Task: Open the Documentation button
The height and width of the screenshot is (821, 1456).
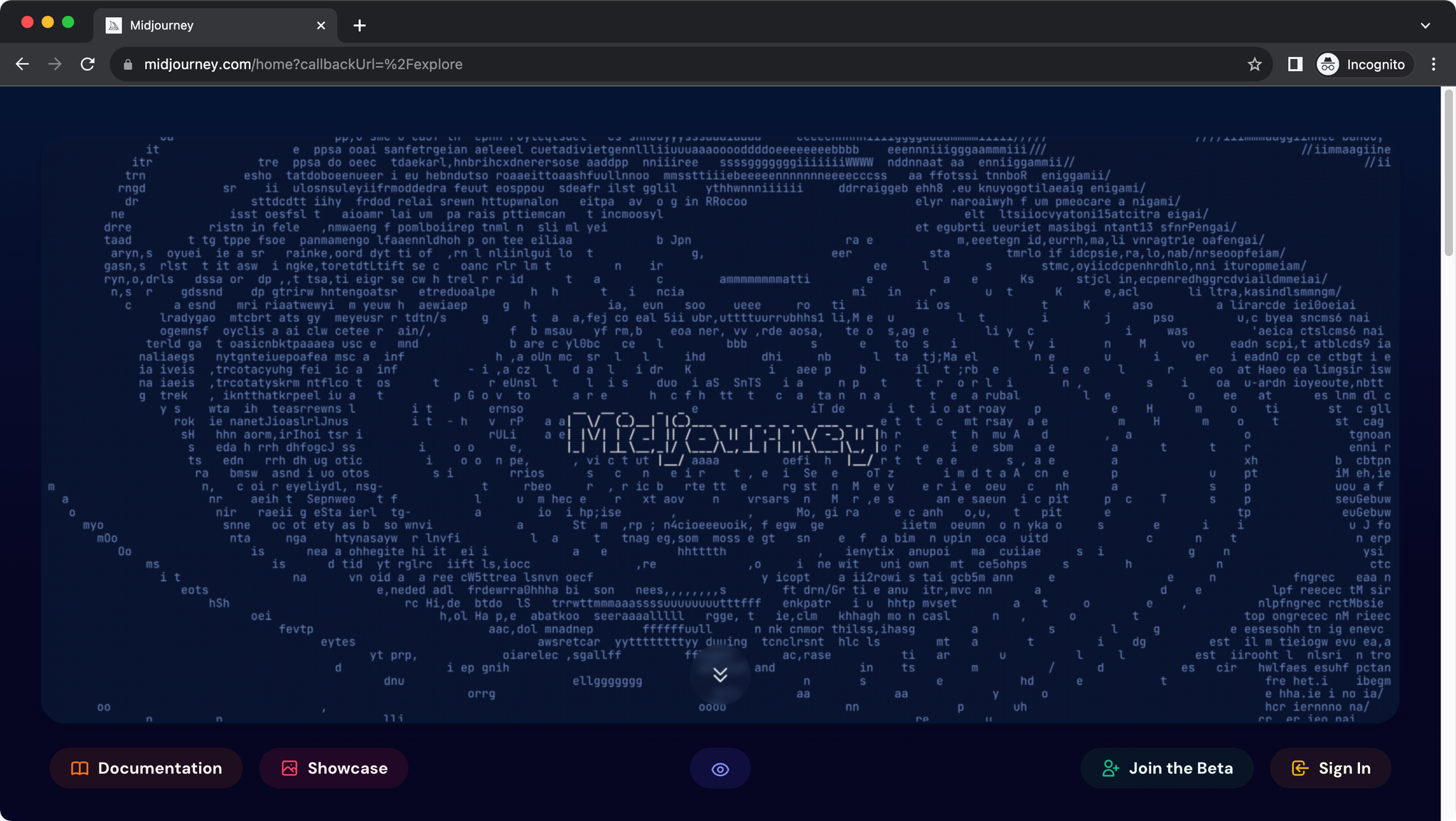Action: [146, 768]
